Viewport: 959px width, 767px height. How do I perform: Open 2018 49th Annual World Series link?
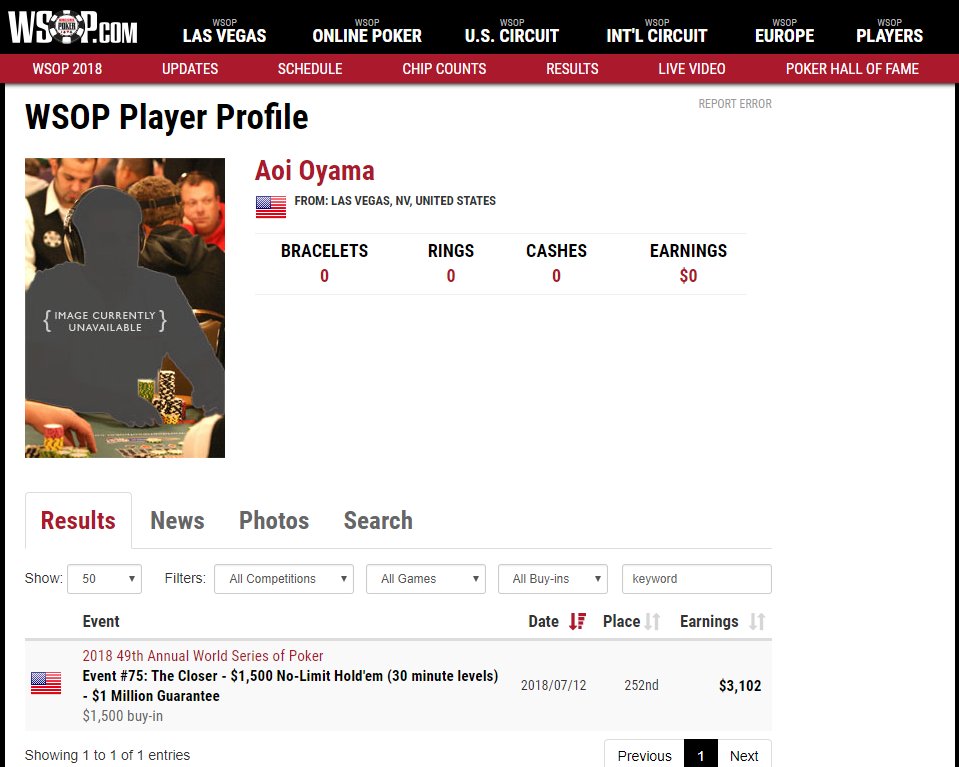tap(203, 656)
